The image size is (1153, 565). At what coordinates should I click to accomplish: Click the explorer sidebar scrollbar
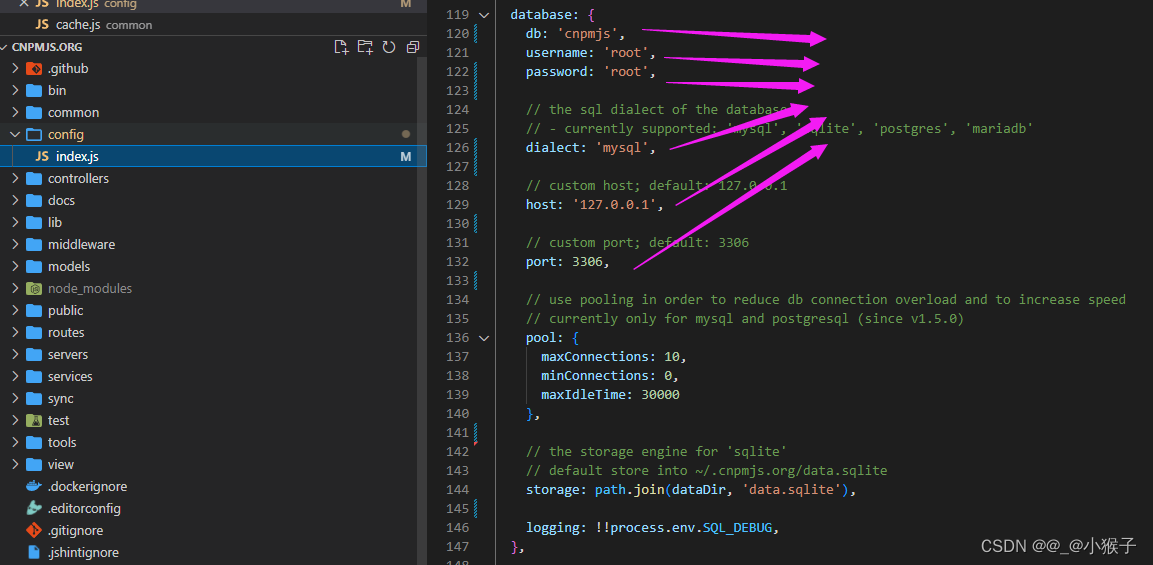(422, 309)
